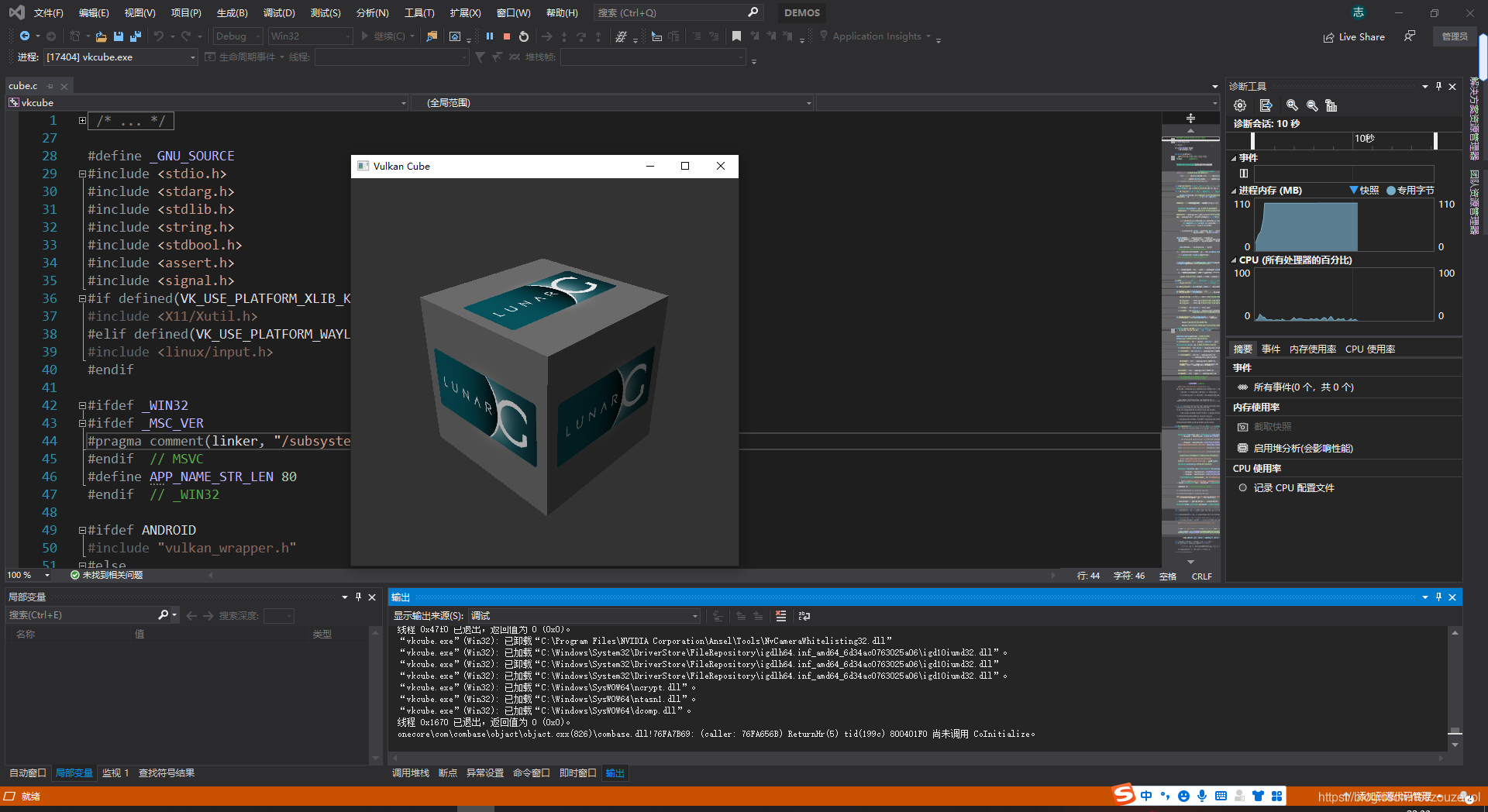
Task: Switch to the 自动窗口 tab
Action: point(28,773)
